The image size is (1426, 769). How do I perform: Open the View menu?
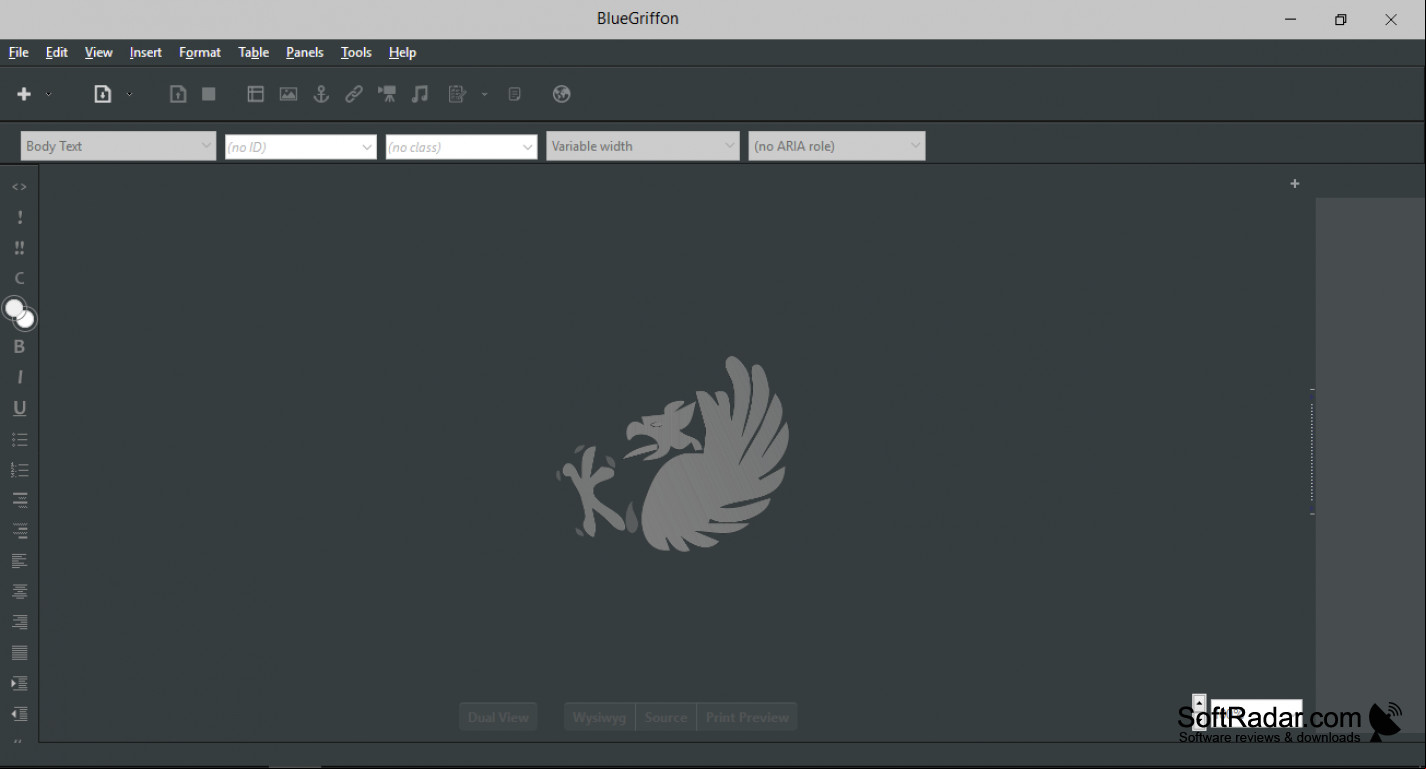(98, 52)
